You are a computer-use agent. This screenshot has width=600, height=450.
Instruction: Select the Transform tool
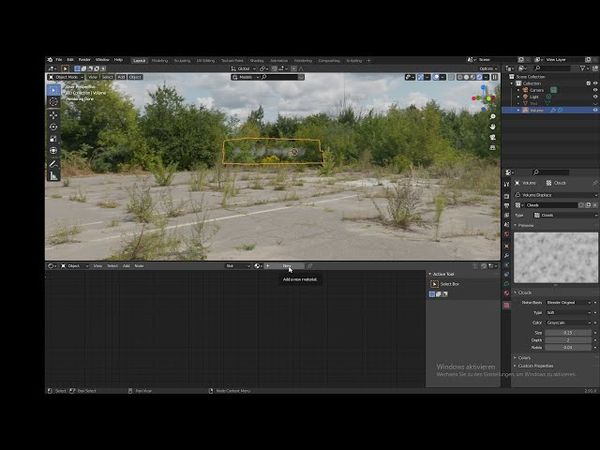pos(54,151)
